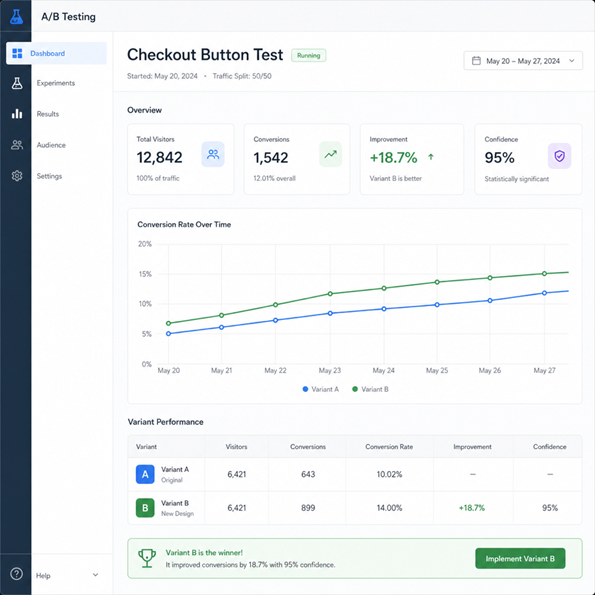The width and height of the screenshot is (595, 595).
Task: Click the Total Visitors people icon
Action: [213, 154]
